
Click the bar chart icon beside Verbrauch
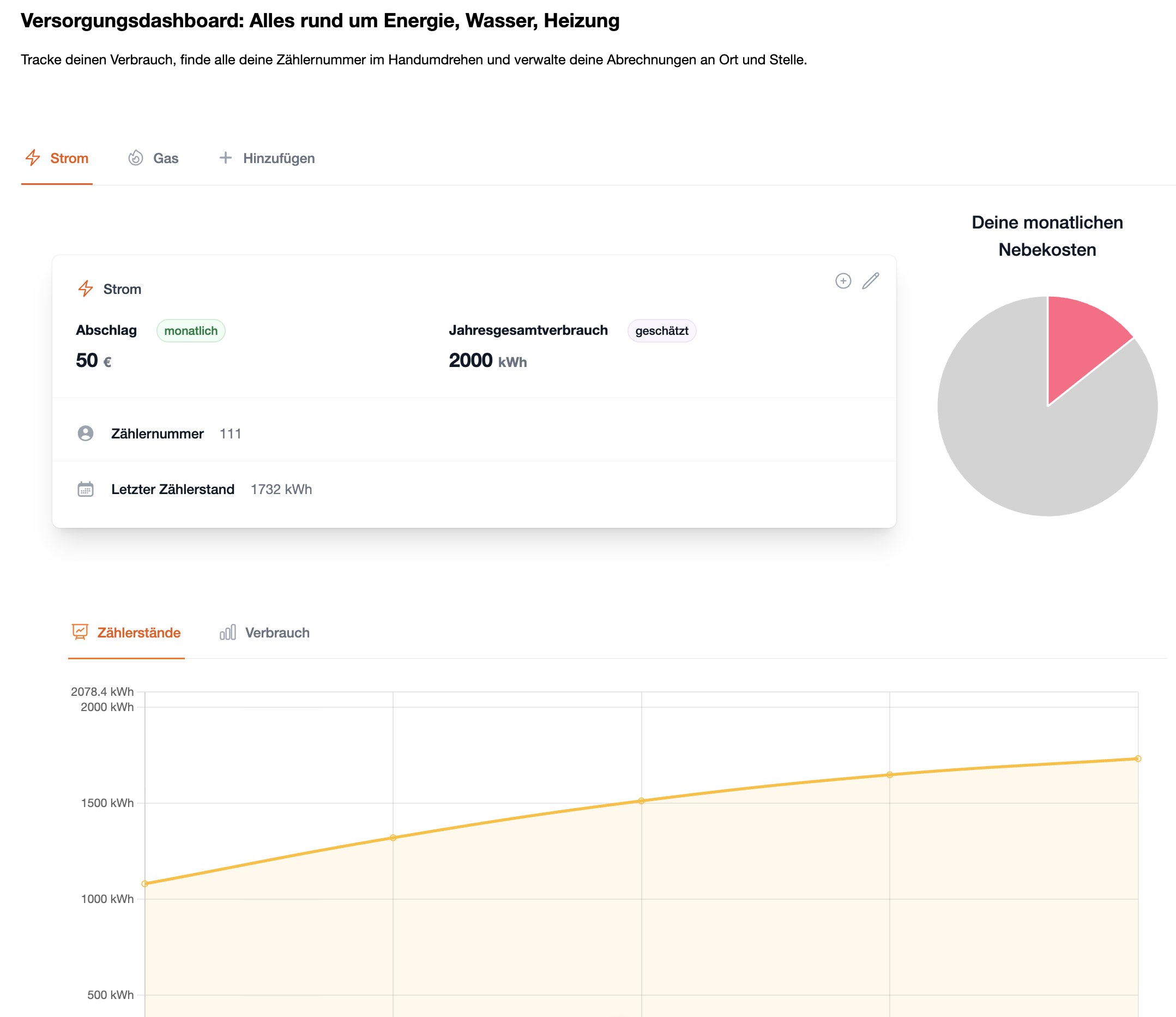(227, 632)
